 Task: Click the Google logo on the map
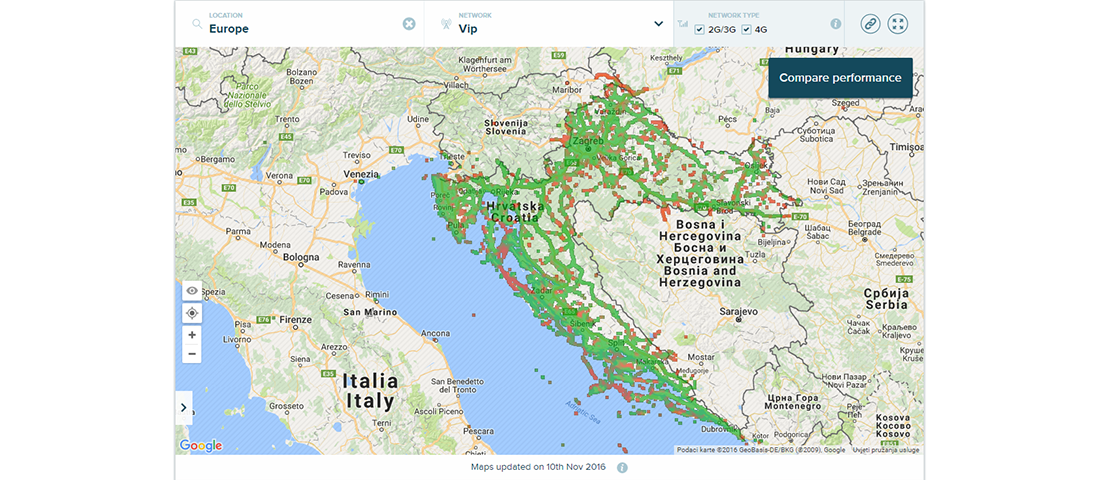(x=201, y=445)
